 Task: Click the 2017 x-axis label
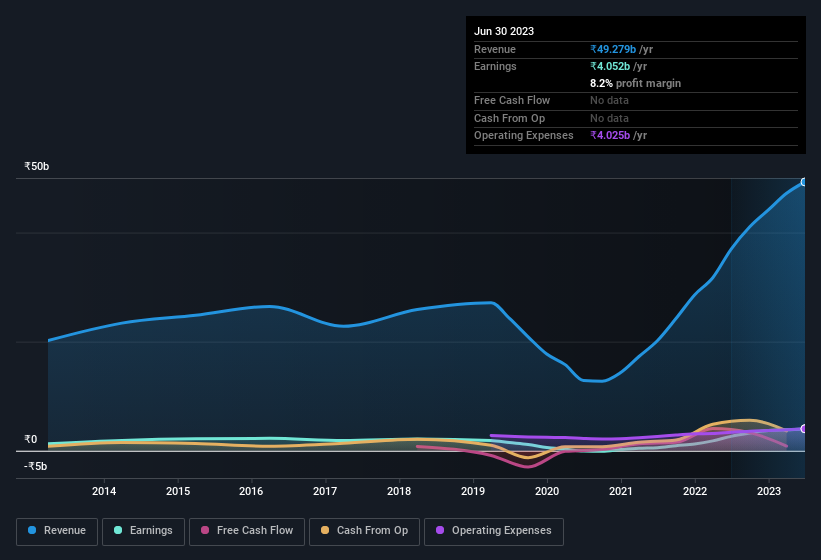coord(325,491)
